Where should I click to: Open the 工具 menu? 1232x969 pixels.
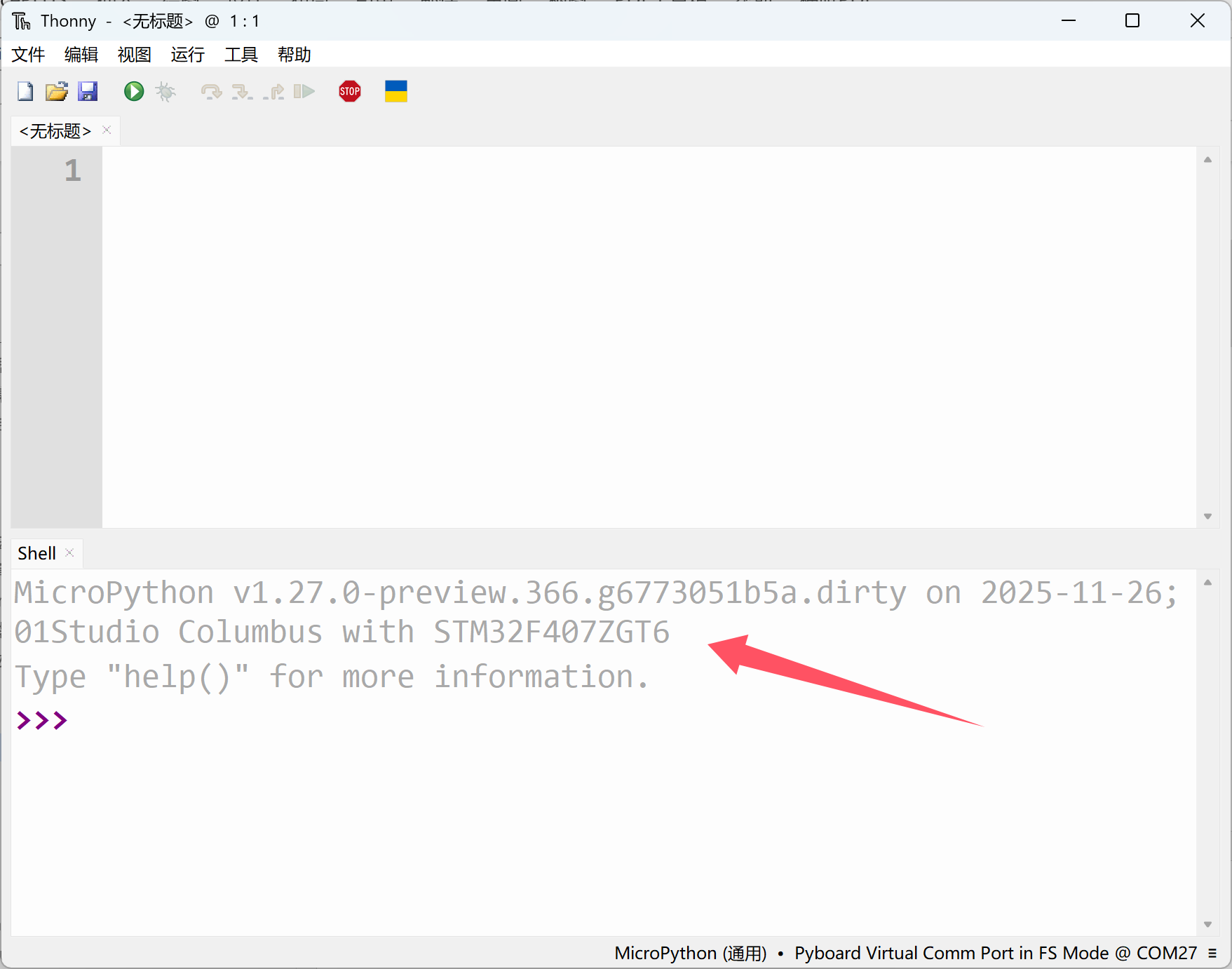point(241,55)
